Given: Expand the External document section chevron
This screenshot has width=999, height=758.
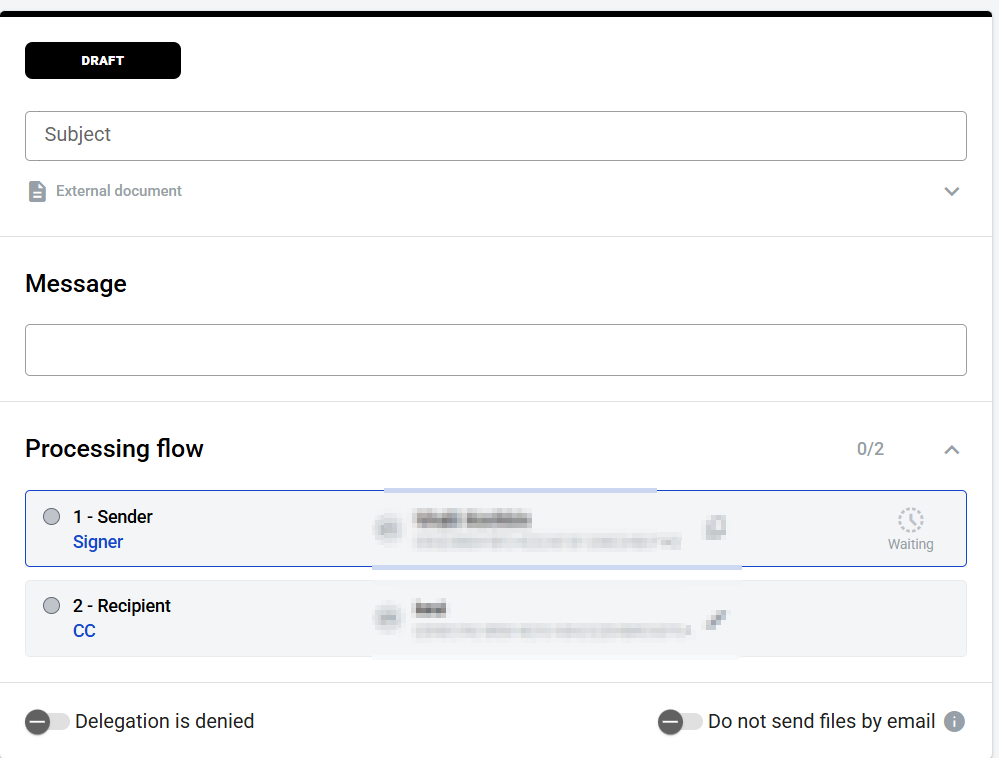Looking at the screenshot, I should coord(951,191).
